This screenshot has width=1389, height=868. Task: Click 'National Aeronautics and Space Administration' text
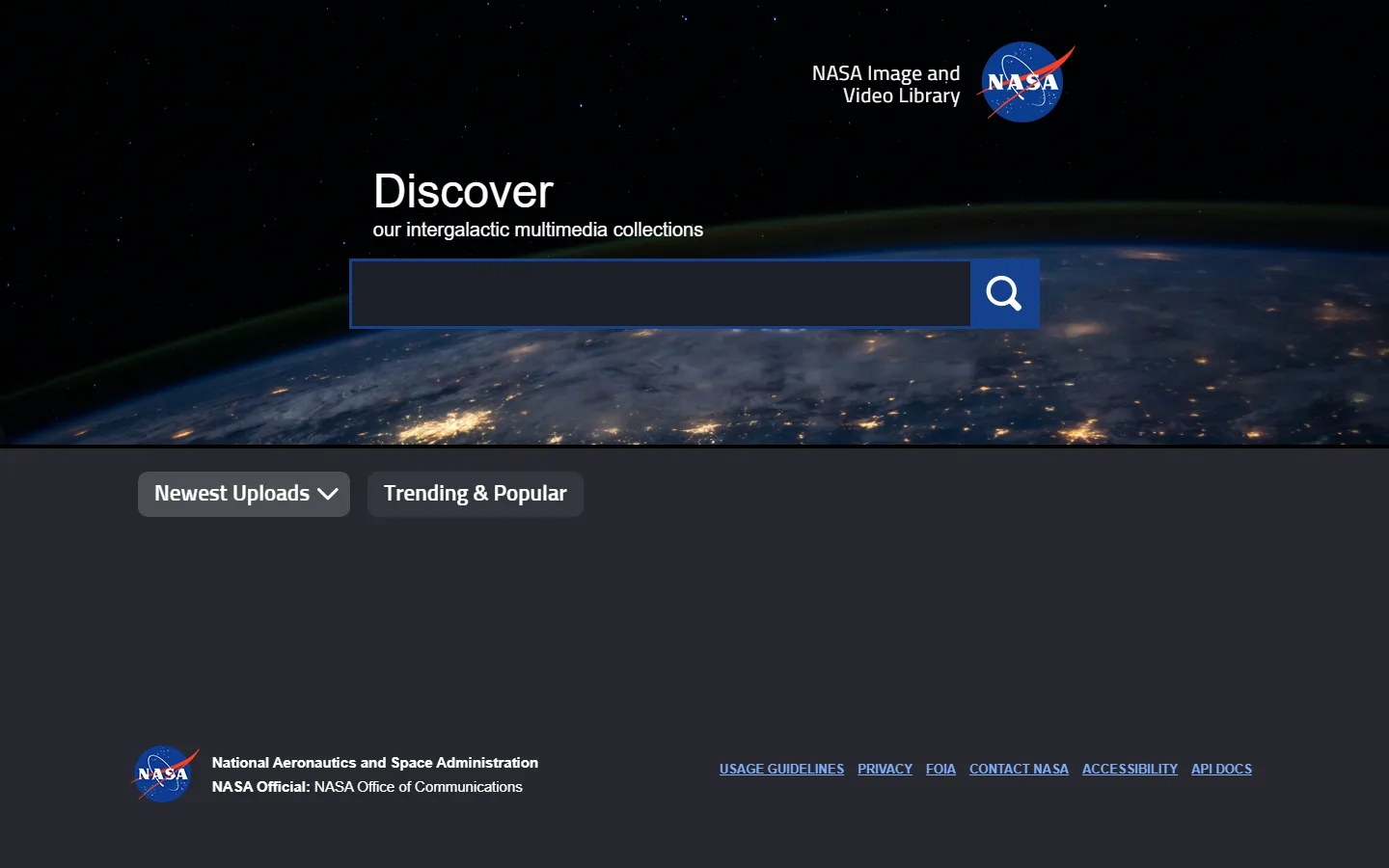[375, 762]
